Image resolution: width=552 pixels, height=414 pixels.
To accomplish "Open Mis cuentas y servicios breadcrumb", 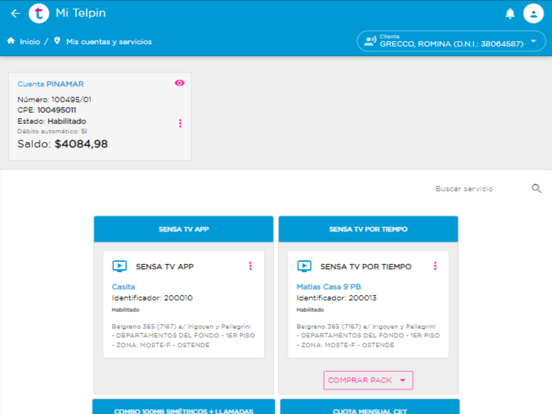I will (109, 42).
